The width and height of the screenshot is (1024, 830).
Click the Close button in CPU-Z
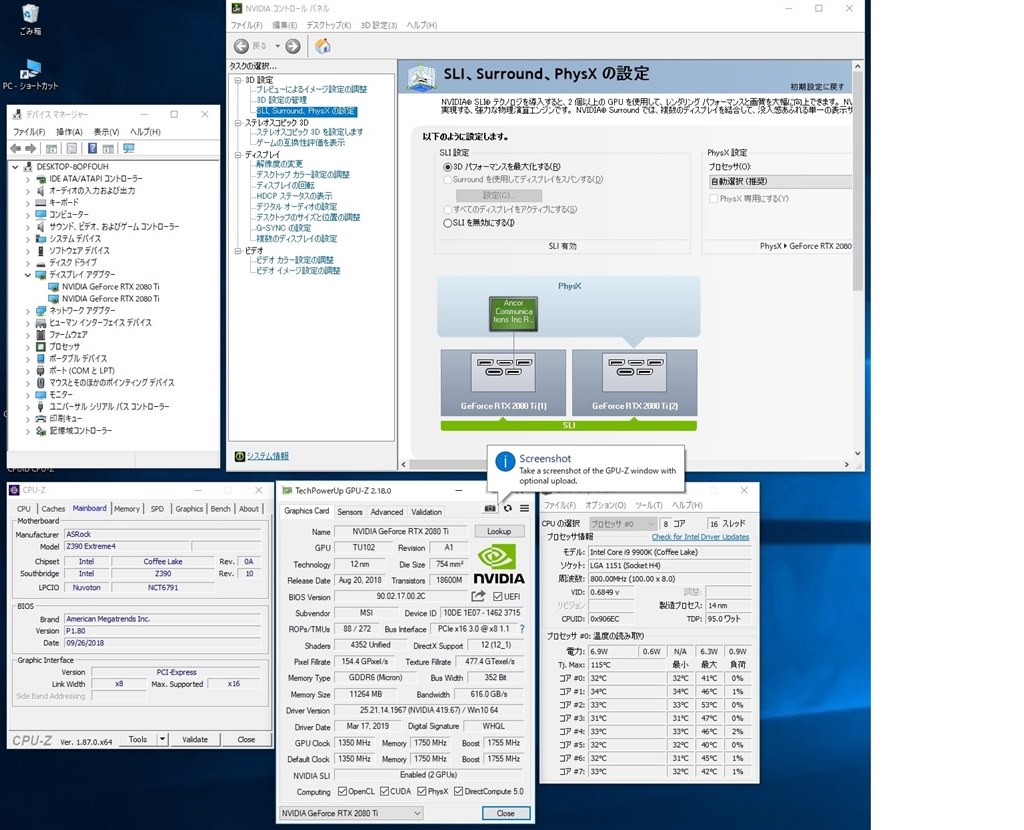click(246, 739)
